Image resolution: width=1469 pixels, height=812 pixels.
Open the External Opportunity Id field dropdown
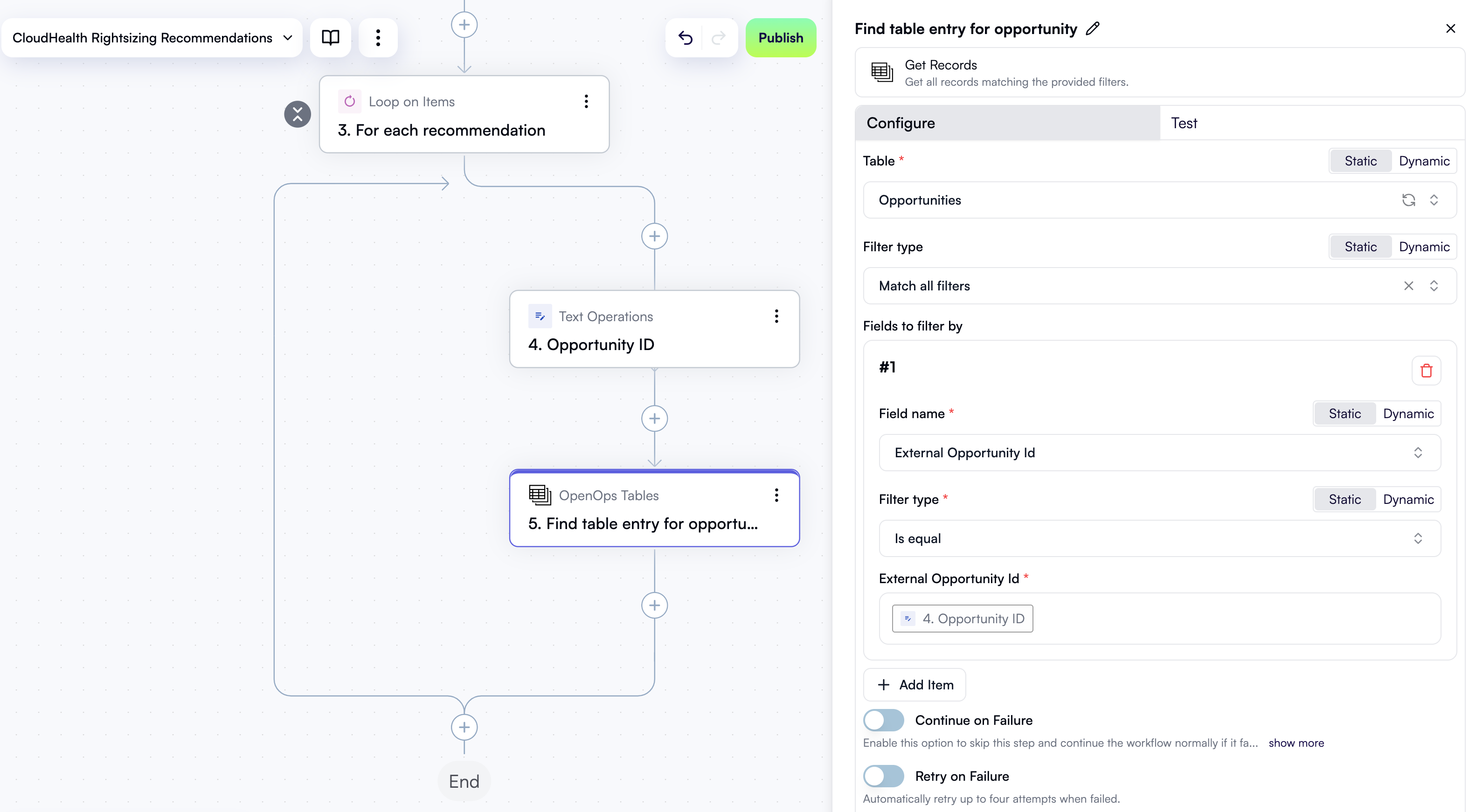pyautogui.click(x=1159, y=453)
